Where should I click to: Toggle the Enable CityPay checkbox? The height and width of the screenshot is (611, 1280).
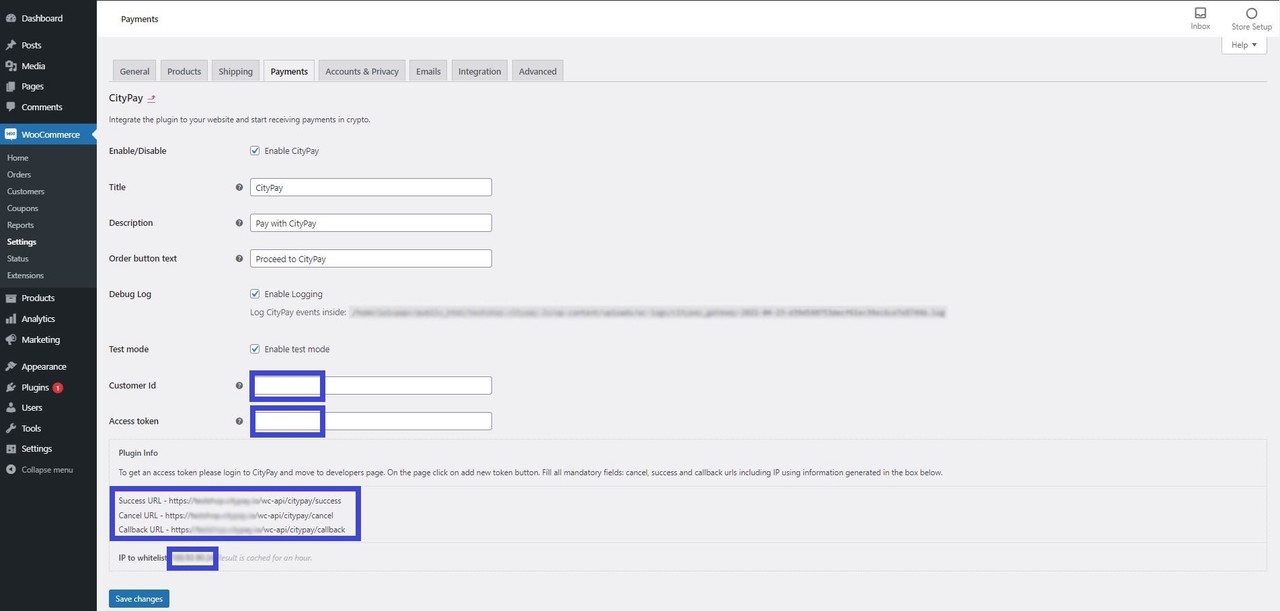(255, 151)
